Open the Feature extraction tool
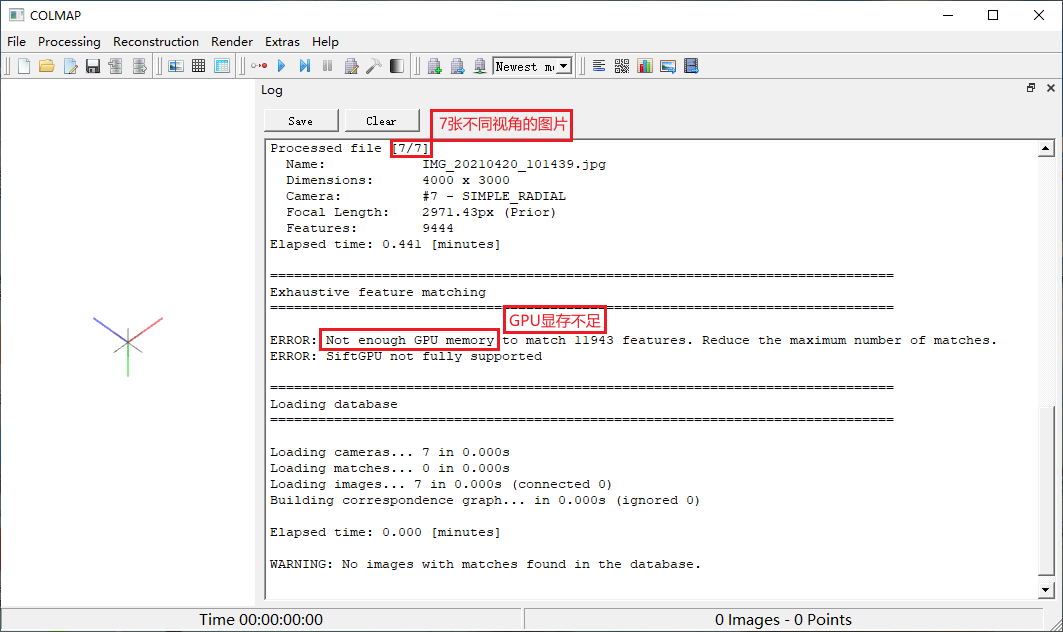Screen dimensions: 1063x632 point(176,65)
